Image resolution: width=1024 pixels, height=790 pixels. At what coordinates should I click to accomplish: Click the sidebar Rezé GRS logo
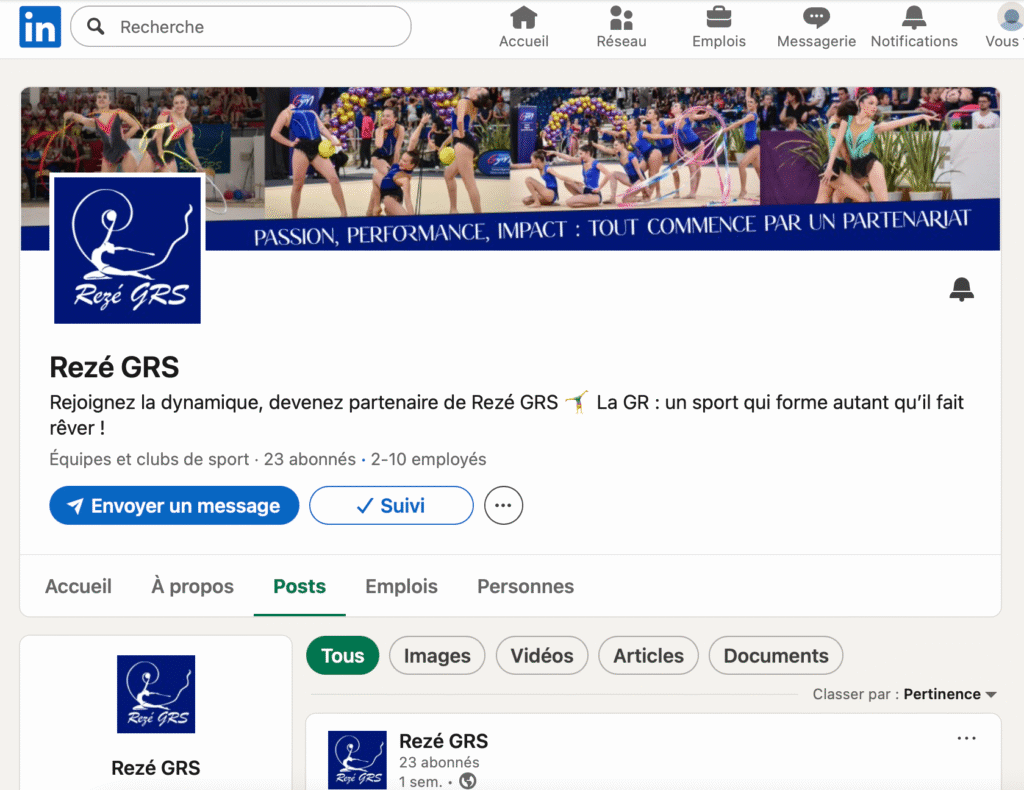[156, 694]
